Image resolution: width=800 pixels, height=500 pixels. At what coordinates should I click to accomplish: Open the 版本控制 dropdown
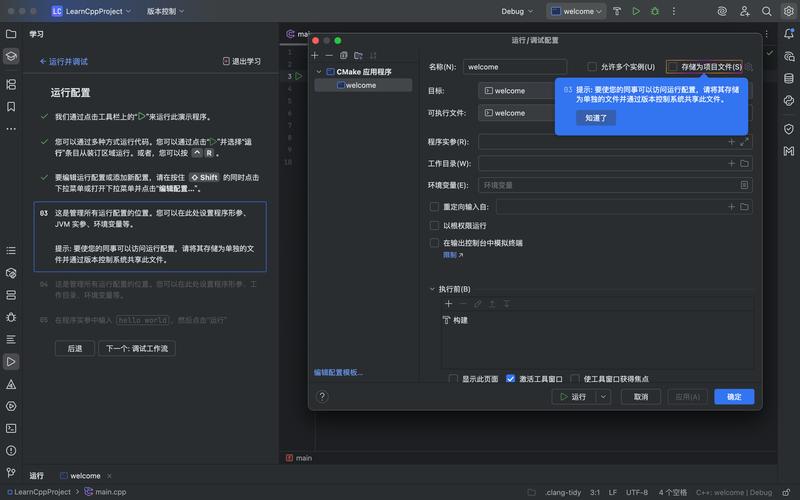pos(165,11)
